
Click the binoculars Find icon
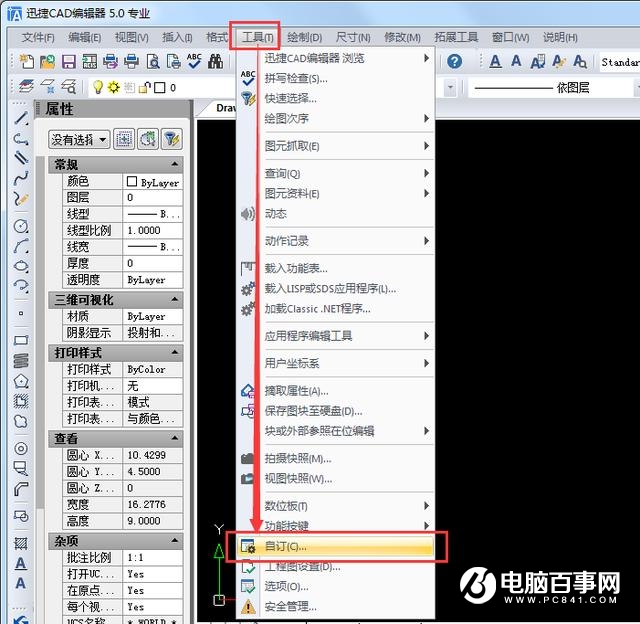point(216,62)
